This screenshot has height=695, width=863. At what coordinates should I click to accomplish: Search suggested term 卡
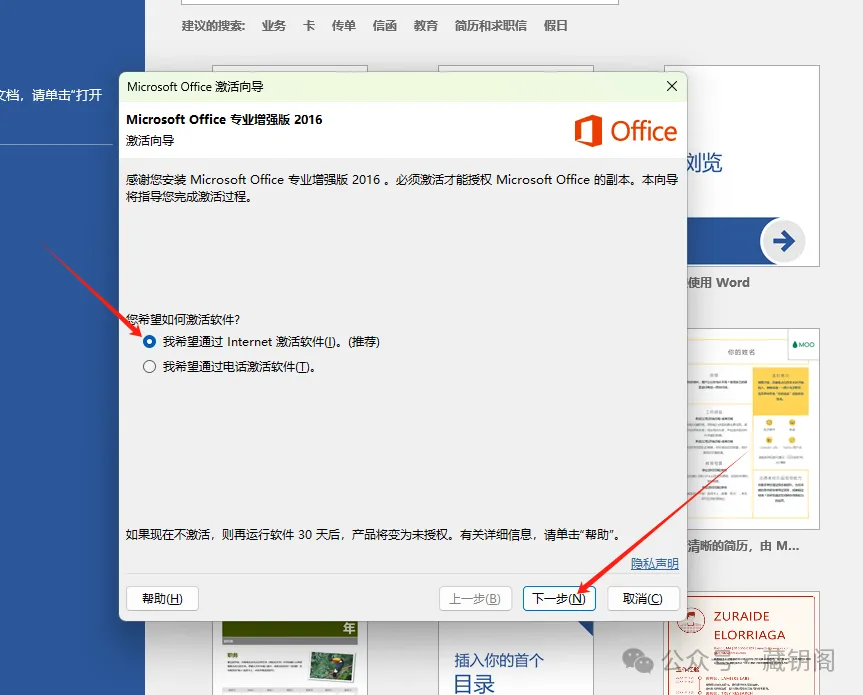tap(309, 26)
